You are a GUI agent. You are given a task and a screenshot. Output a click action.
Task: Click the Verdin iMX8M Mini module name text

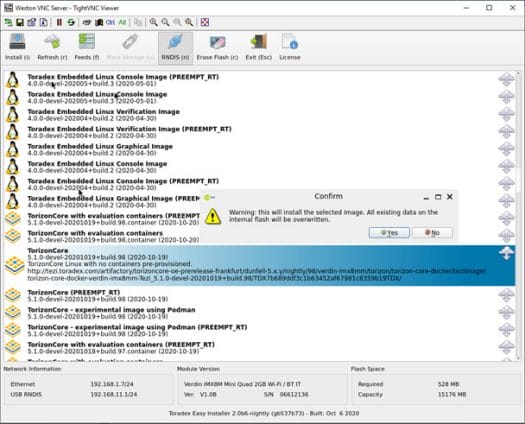click(x=242, y=384)
